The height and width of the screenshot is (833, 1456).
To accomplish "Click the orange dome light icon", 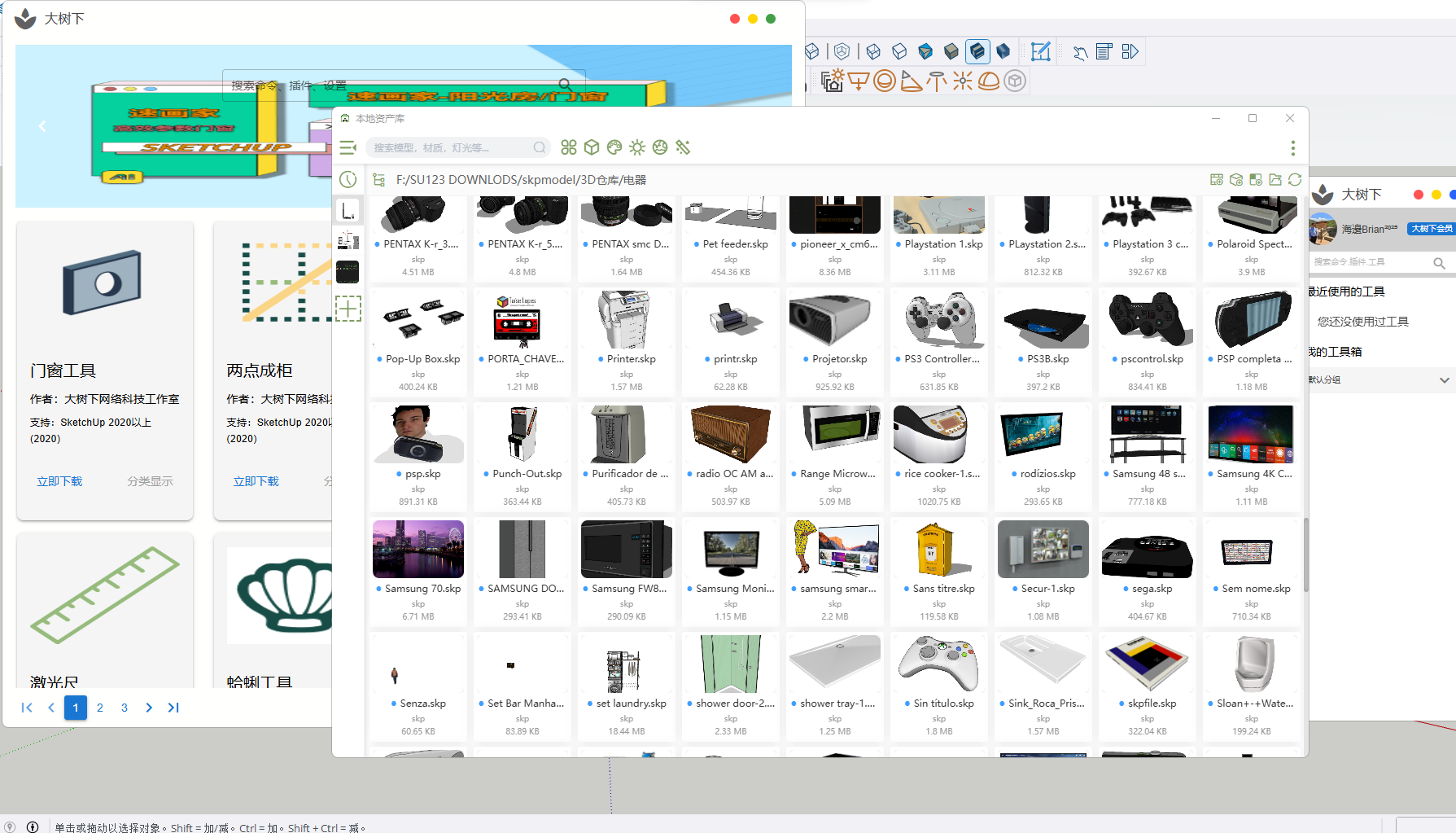I will [989, 81].
